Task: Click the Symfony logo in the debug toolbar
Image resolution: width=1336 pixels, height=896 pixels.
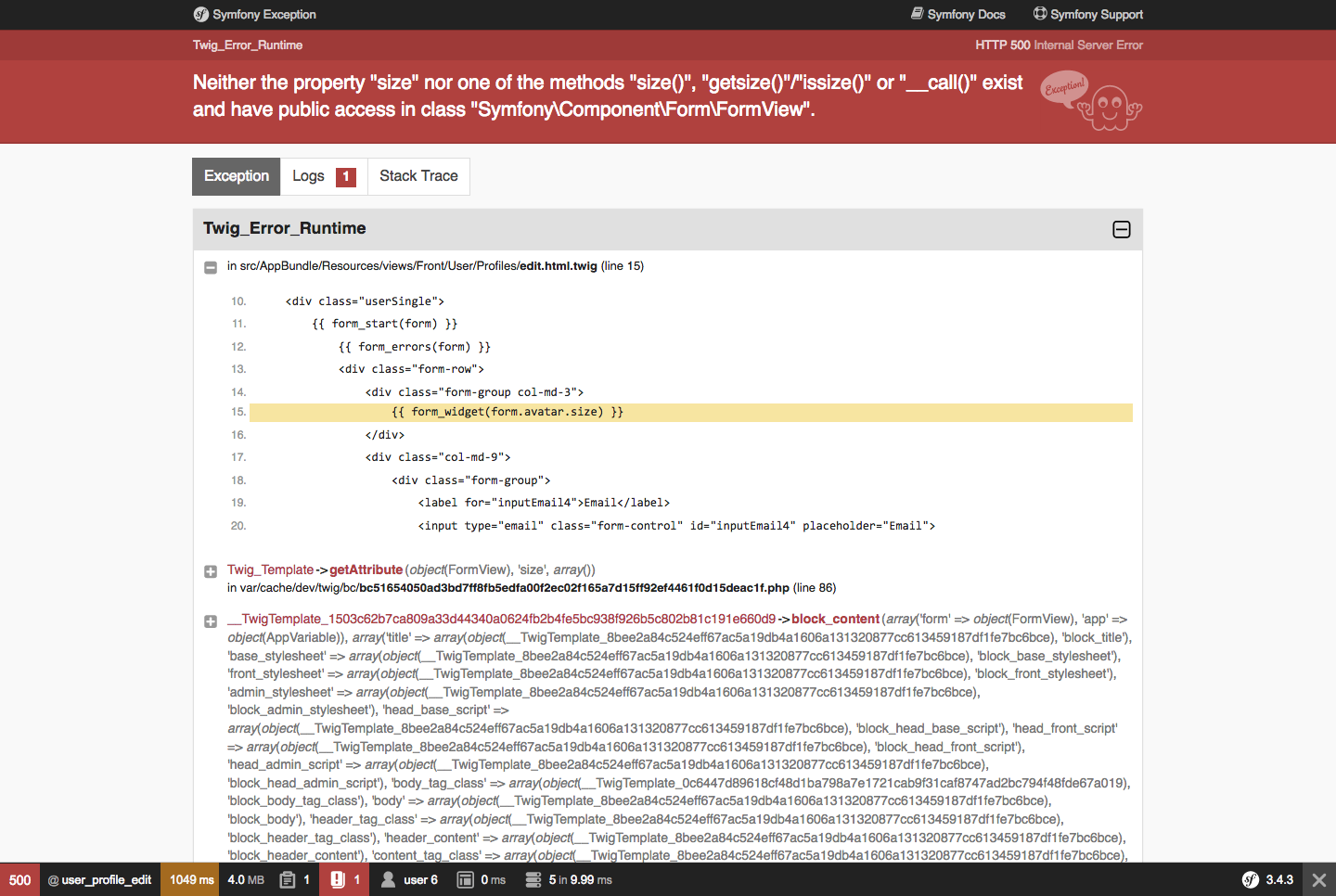Action: pyautogui.click(x=1252, y=879)
